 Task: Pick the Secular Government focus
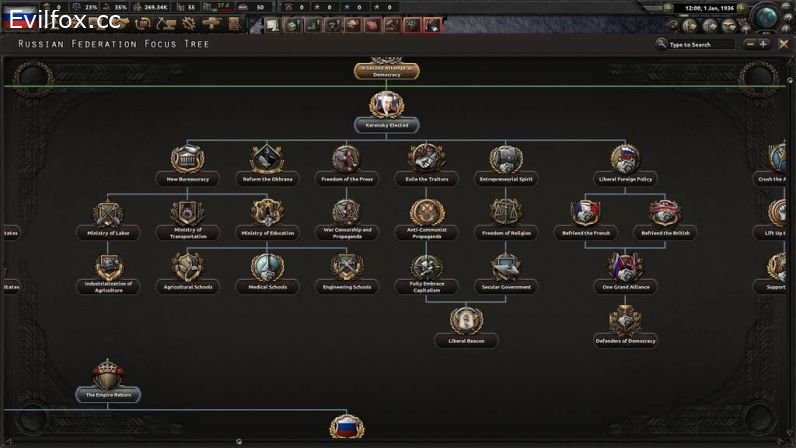click(x=506, y=267)
